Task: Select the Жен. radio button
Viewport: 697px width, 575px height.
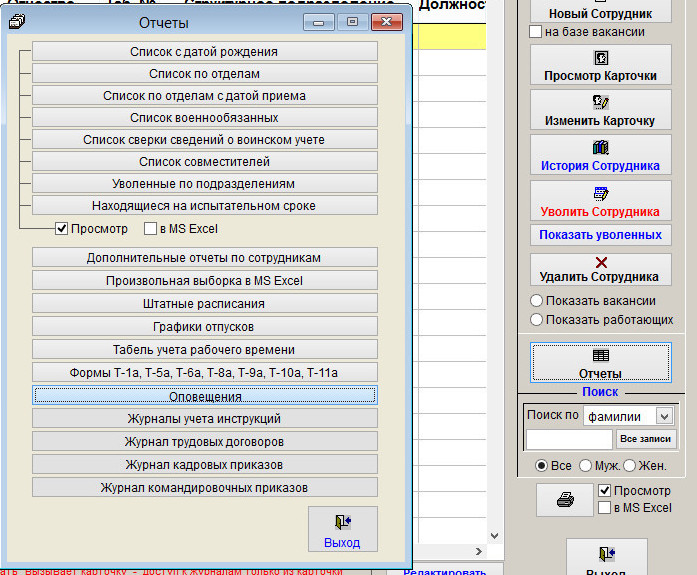Action: (629, 466)
